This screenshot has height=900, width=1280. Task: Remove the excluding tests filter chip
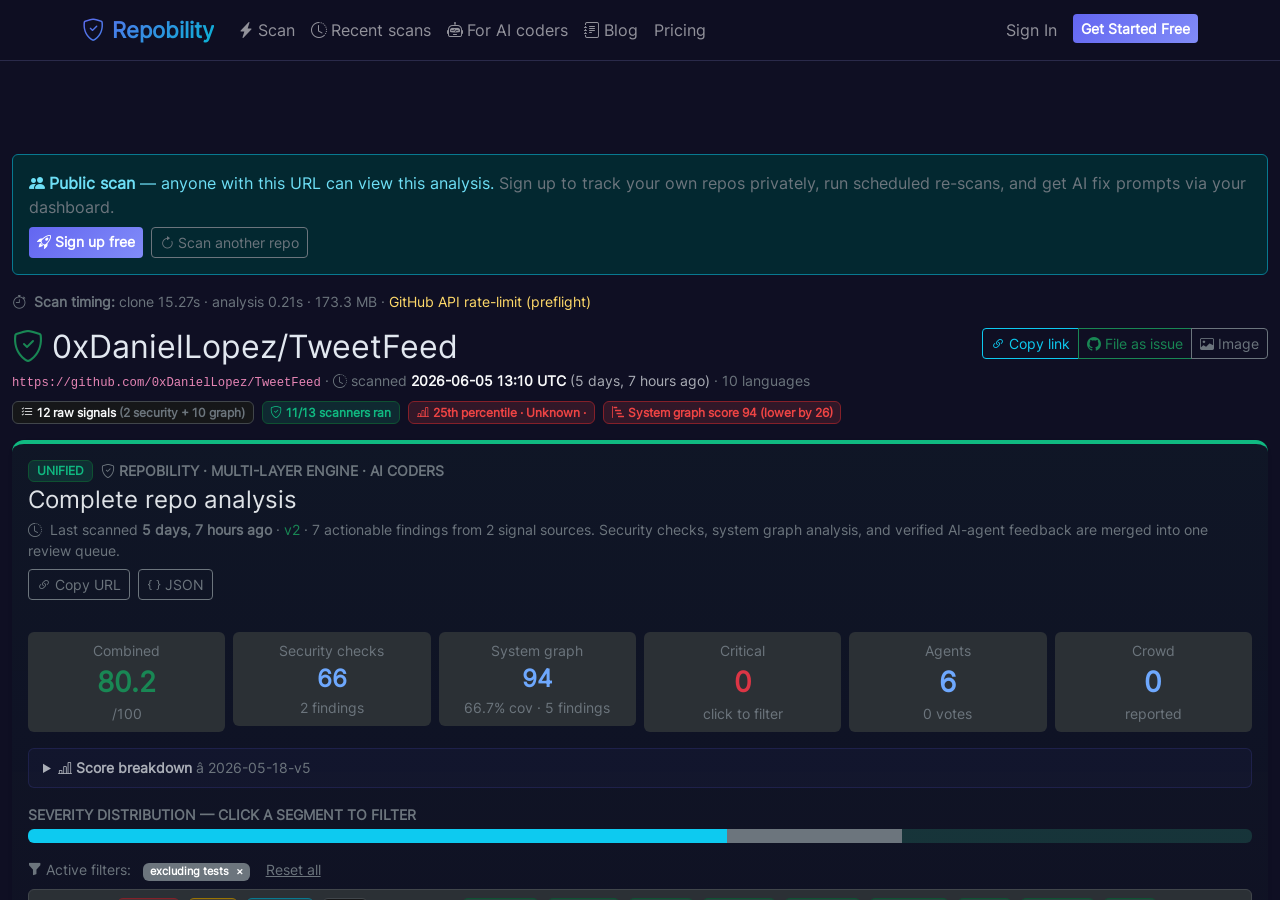coord(239,871)
